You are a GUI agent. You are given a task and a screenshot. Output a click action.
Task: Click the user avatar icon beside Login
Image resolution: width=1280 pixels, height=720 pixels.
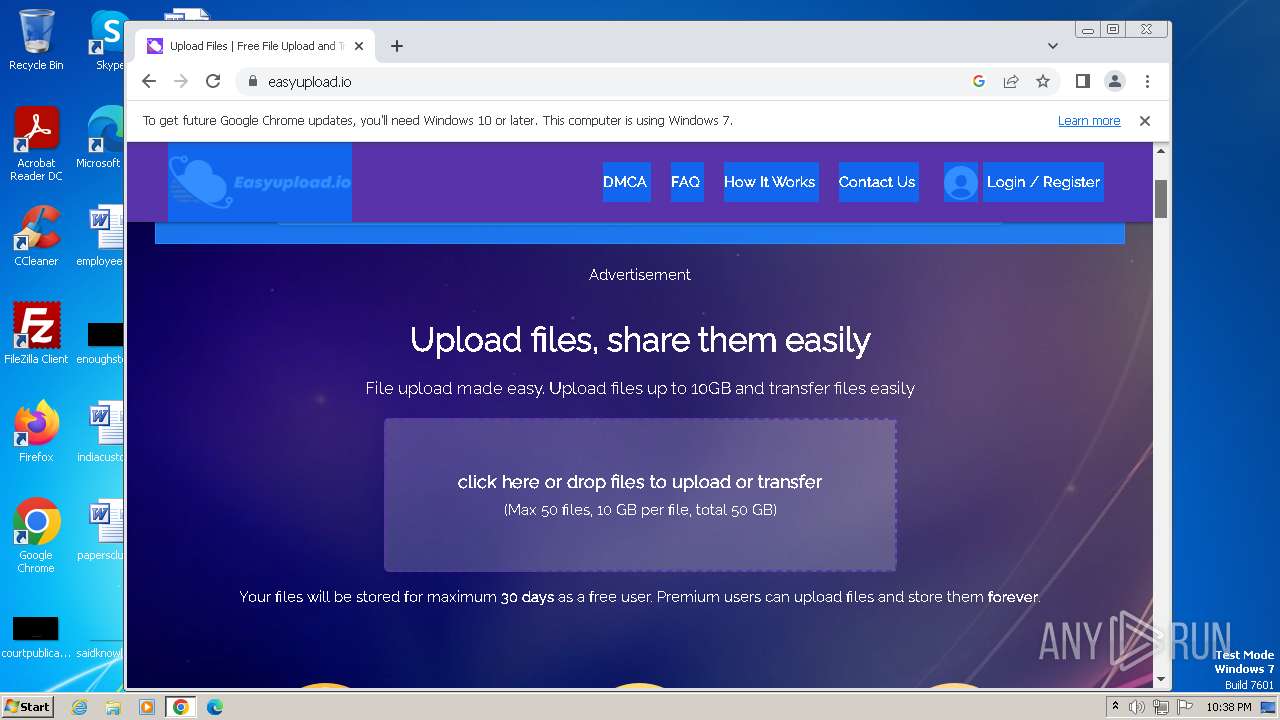pos(961,182)
